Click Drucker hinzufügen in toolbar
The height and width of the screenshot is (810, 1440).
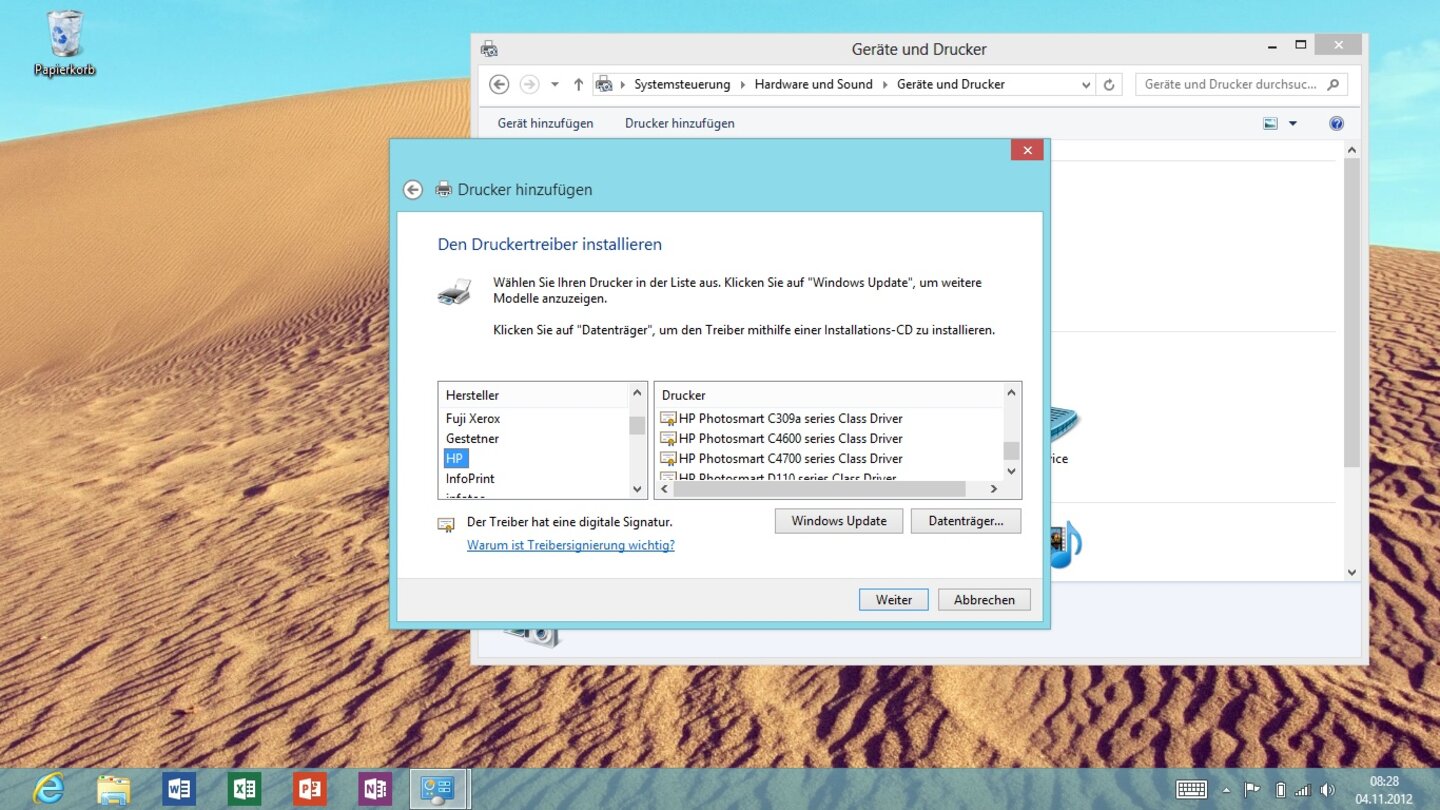[x=680, y=124]
